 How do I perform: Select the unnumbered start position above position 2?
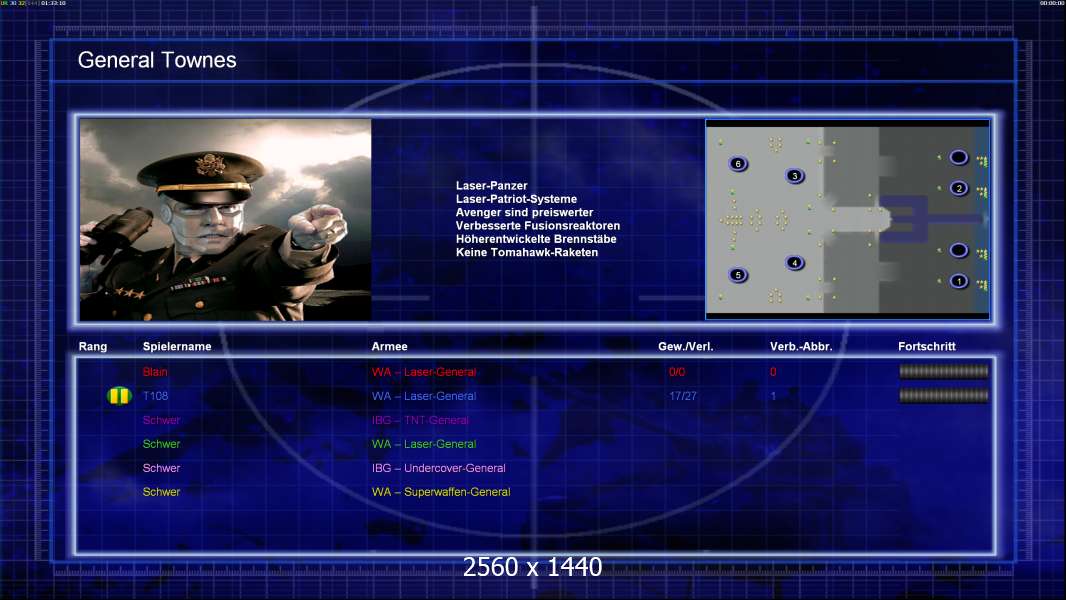pos(959,158)
